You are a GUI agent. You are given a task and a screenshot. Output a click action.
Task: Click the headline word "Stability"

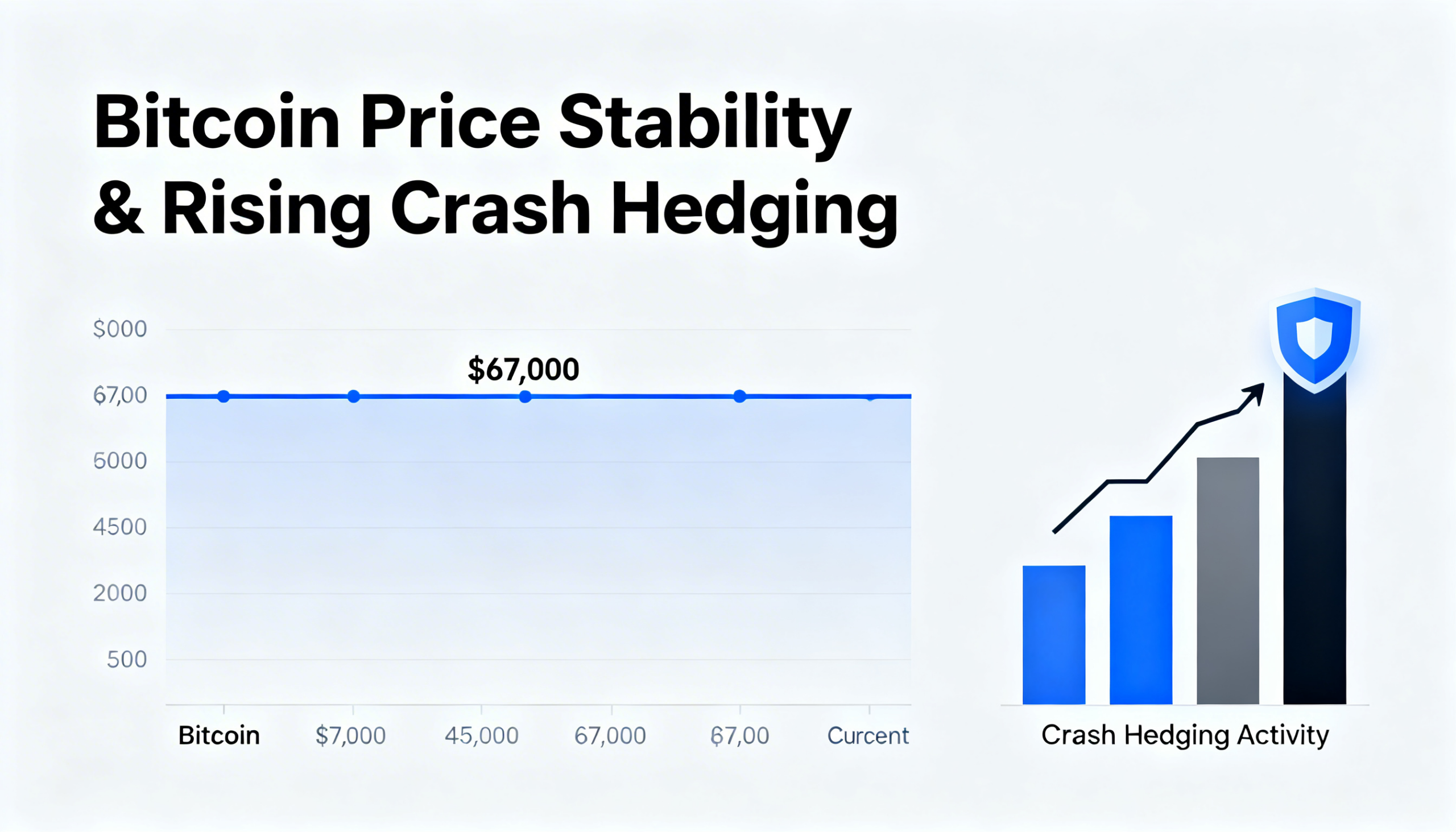point(705,124)
